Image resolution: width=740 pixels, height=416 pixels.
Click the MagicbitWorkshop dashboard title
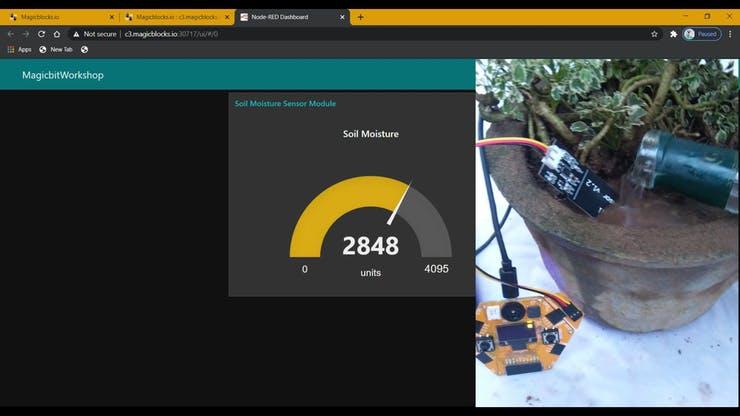(x=63, y=75)
